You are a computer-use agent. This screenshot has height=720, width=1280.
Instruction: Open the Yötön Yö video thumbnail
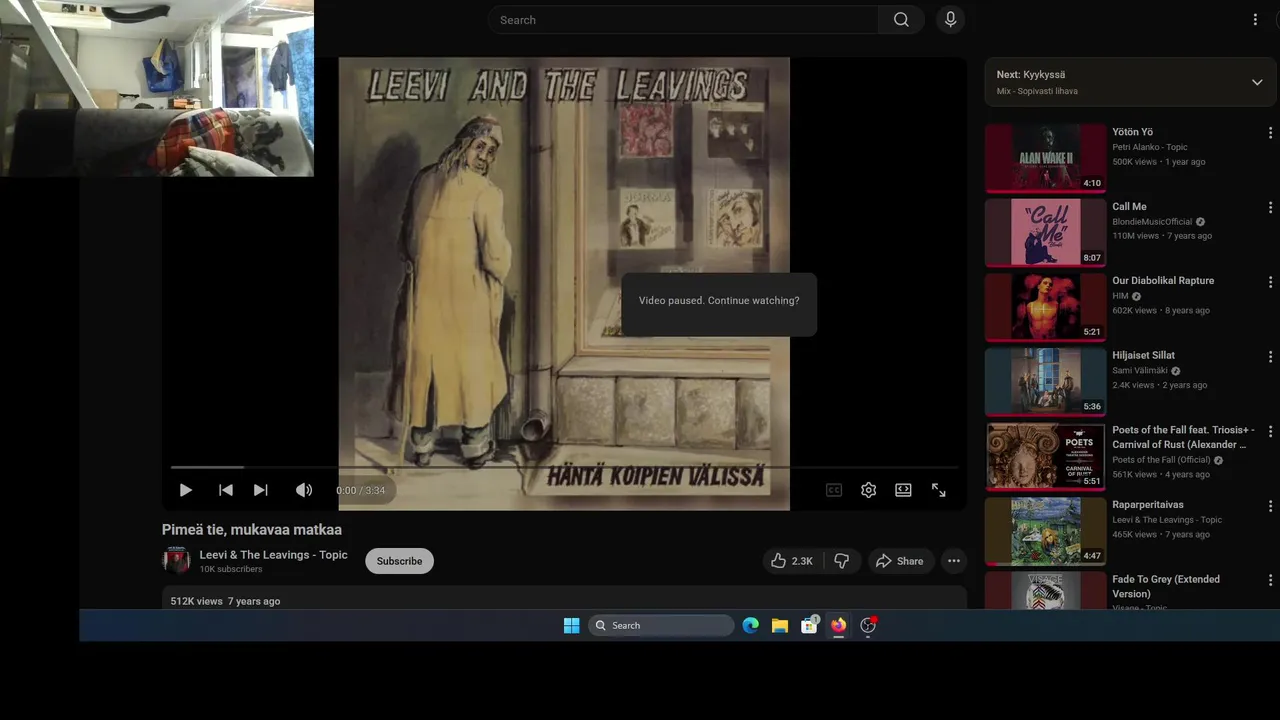1045,158
